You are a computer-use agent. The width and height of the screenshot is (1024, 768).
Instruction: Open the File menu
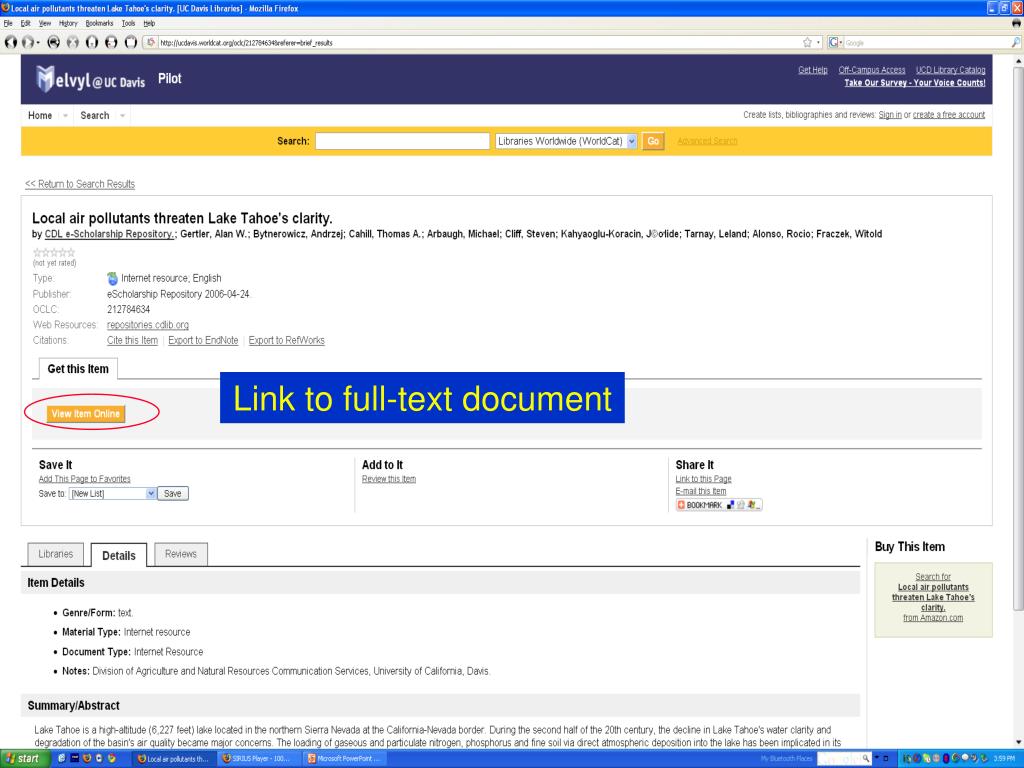pos(8,23)
